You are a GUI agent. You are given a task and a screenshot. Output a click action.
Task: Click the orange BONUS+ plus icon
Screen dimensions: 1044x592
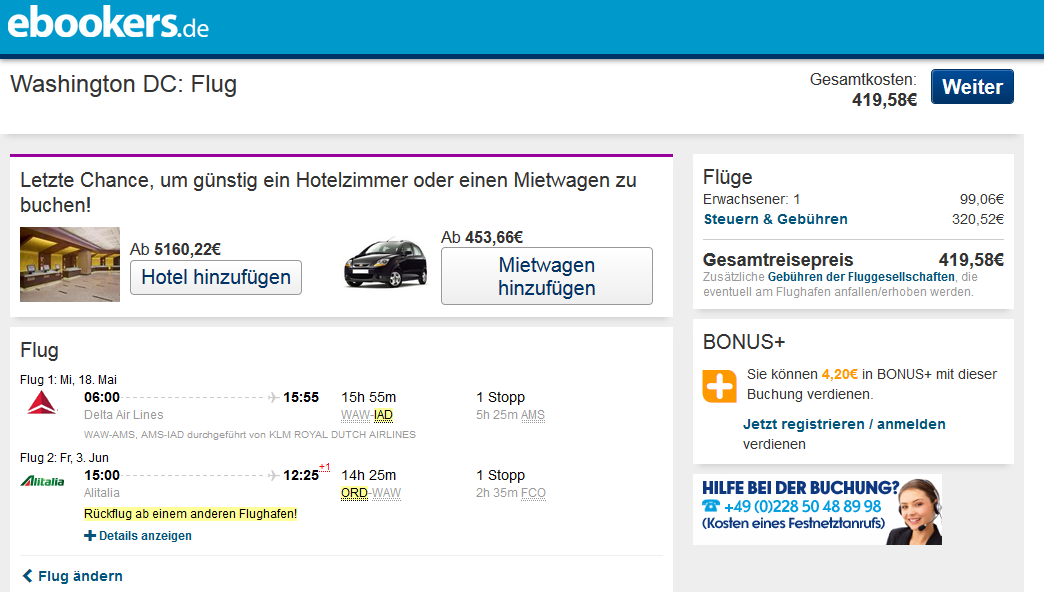tap(719, 386)
